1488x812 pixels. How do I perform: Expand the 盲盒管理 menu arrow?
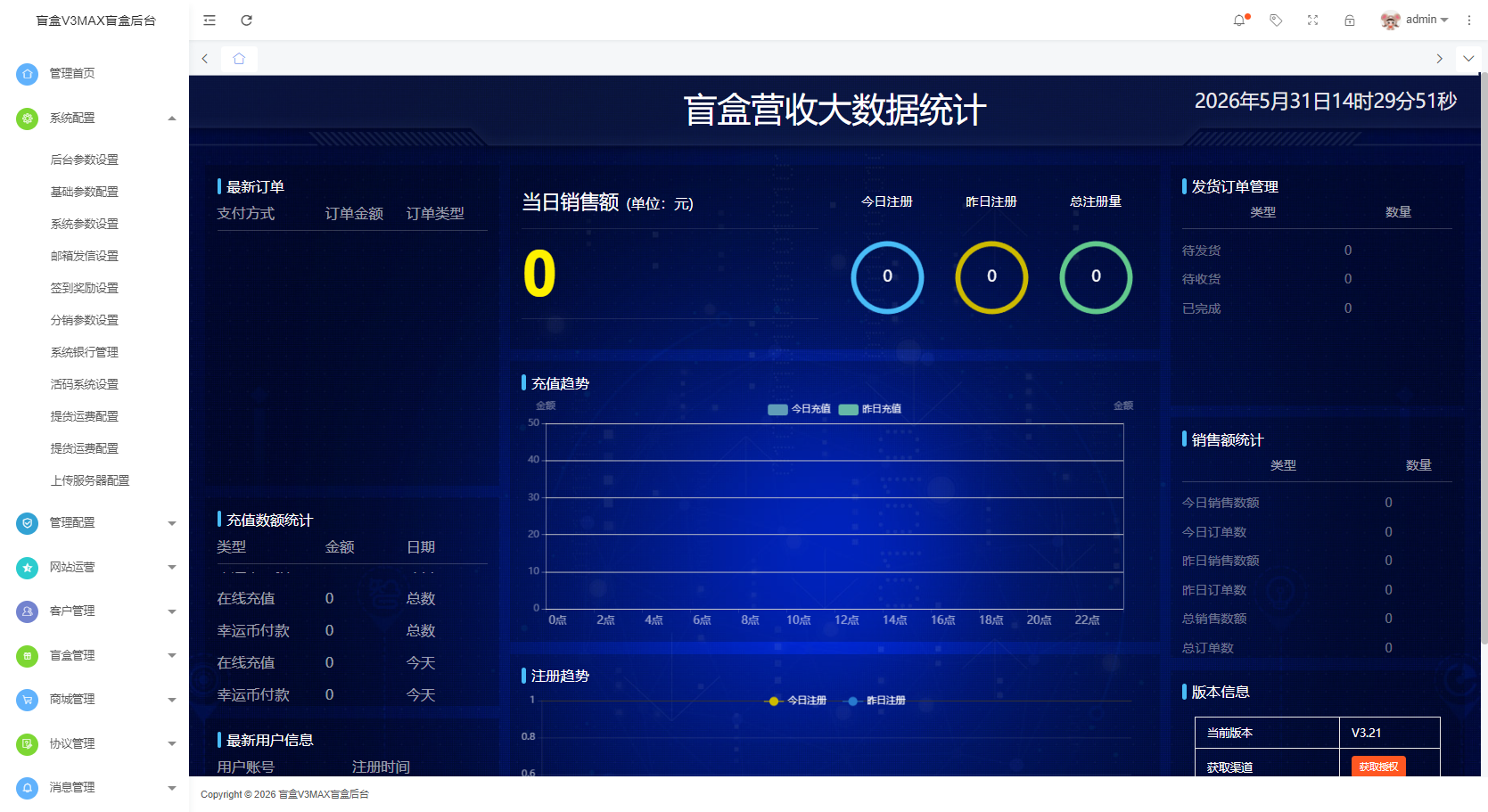pos(172,656)
